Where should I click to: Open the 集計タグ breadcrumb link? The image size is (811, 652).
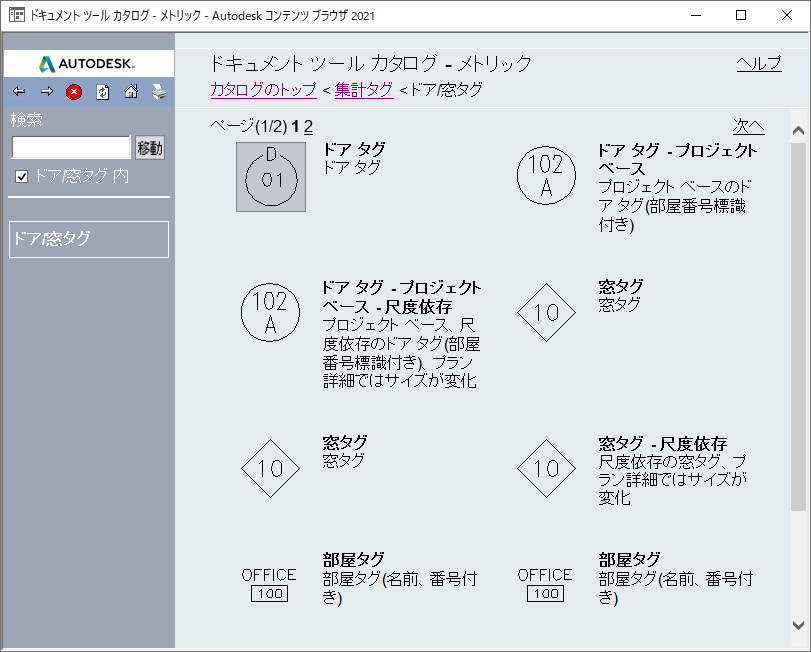(364, 89)
